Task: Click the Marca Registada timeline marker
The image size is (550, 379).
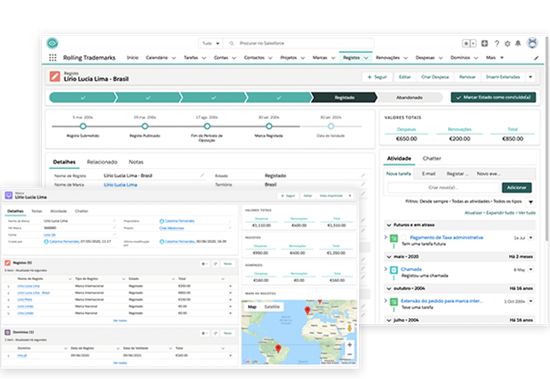Action: point(269,126)
